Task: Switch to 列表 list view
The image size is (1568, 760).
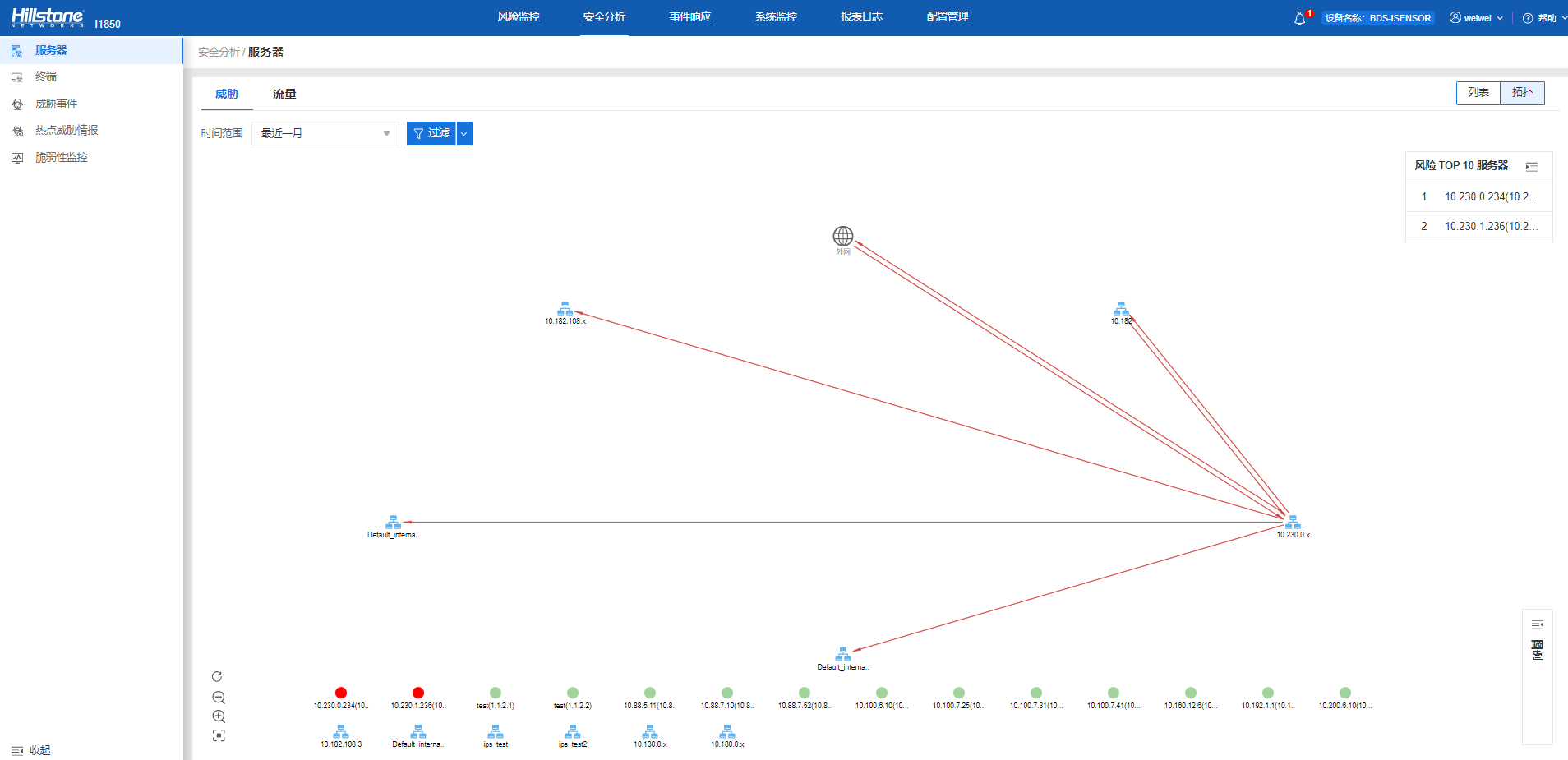Action: pyautogui.click(x=1478, y=93)
